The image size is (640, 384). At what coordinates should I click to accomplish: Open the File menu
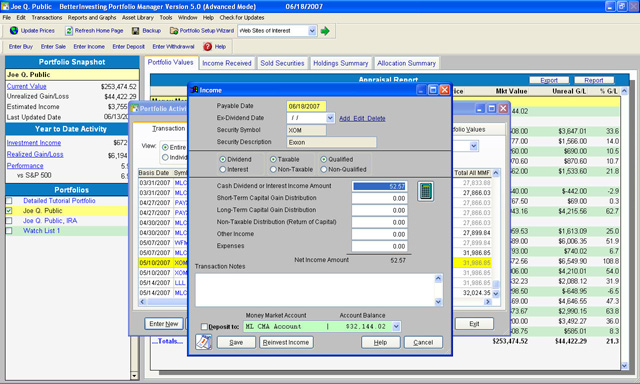tap(7, 18)
